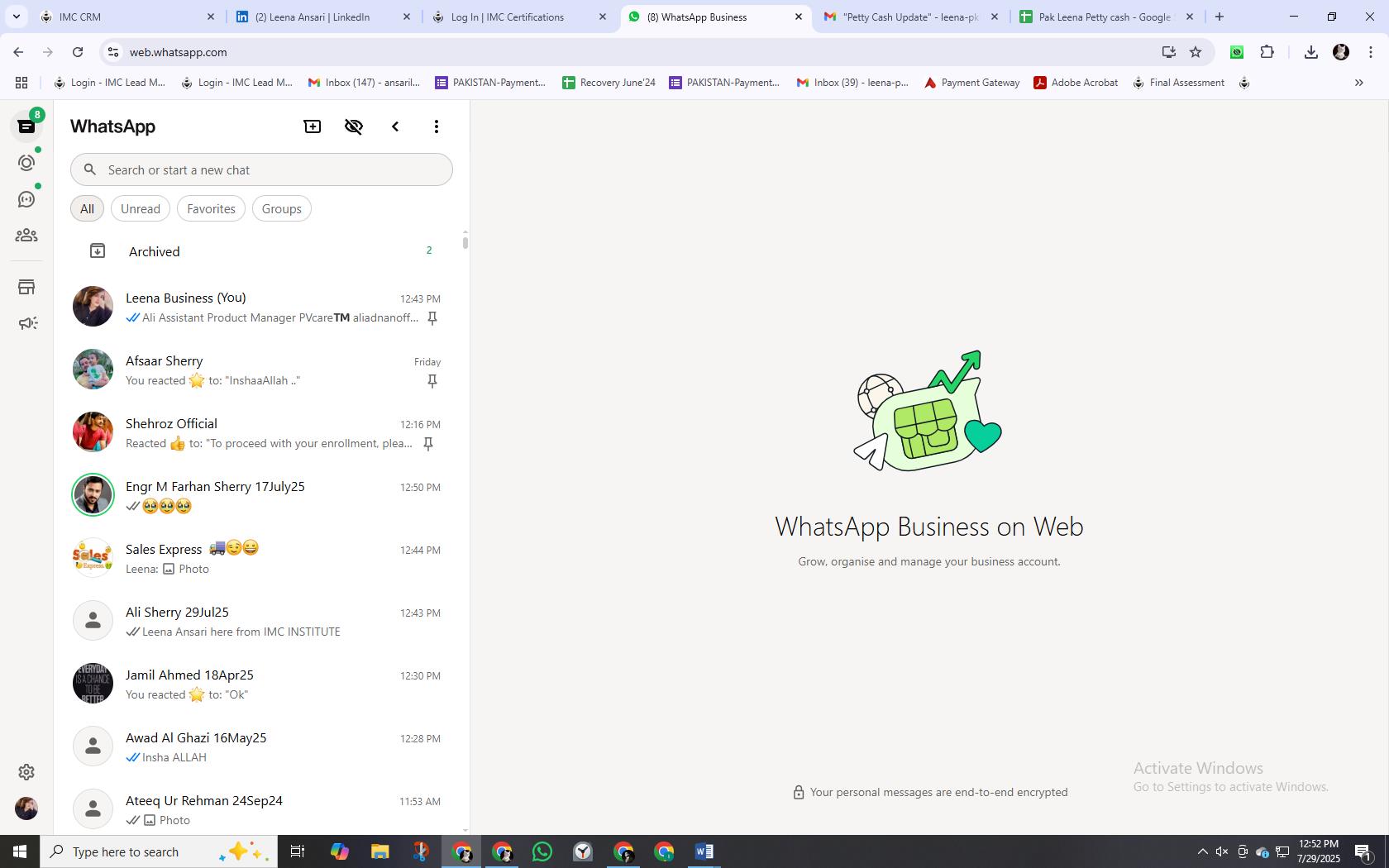Open Engr M Farhan Sherry 17July25 chat
The image size is (1389, 868).
click(261, 495)
